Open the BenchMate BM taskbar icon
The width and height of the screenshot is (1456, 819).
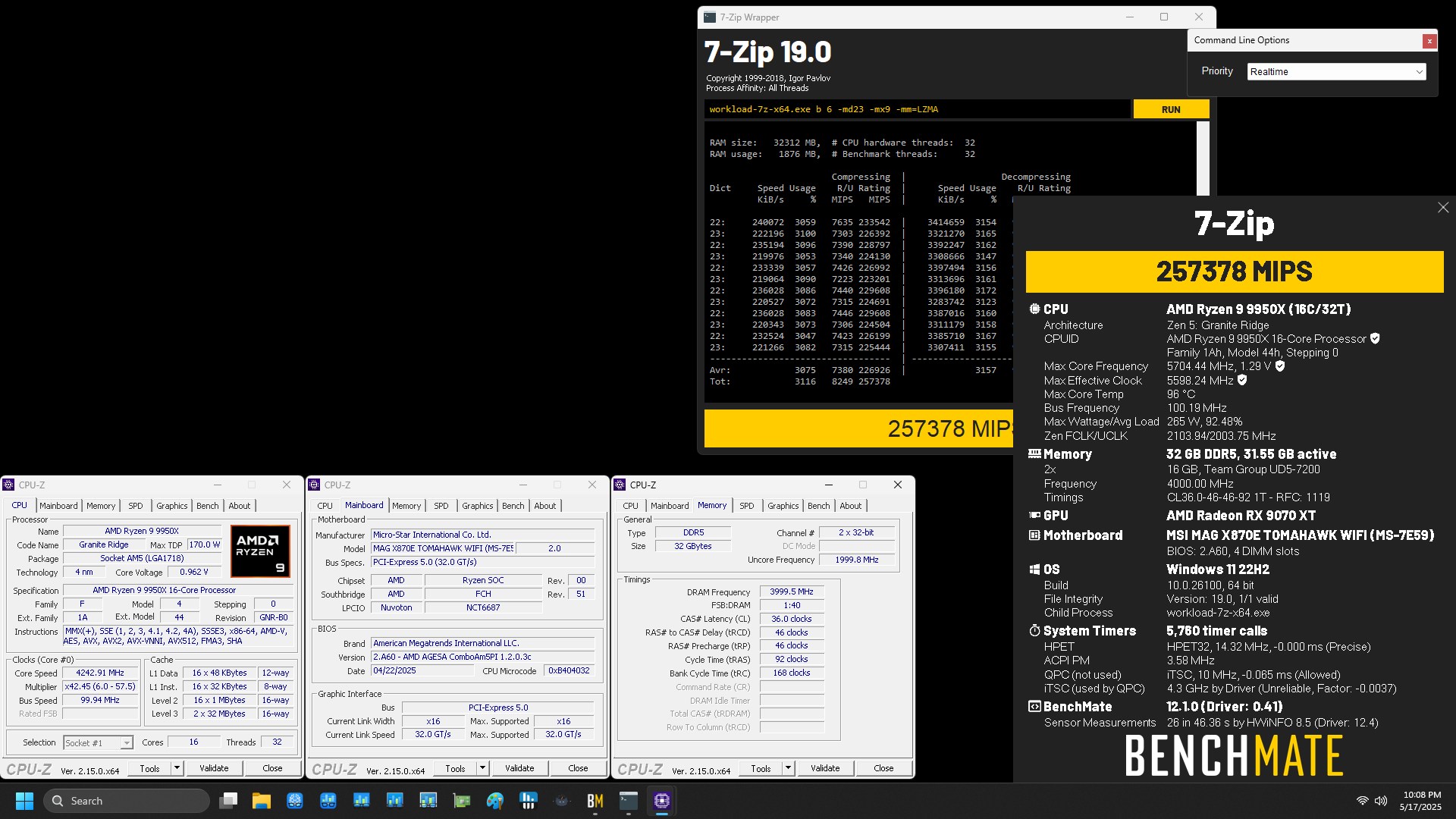(x=595, y=801)
